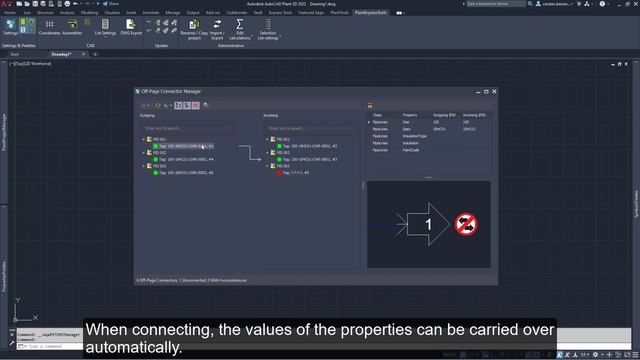Switch to the Start document tab

click(x=15, y=54)
